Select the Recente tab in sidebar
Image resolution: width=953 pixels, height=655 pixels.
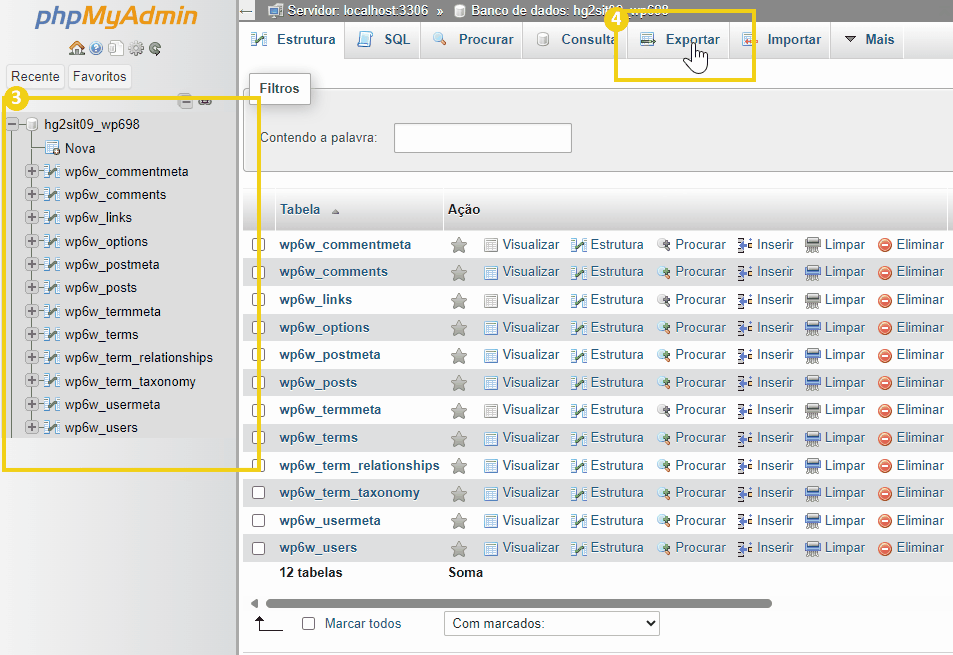35,77
